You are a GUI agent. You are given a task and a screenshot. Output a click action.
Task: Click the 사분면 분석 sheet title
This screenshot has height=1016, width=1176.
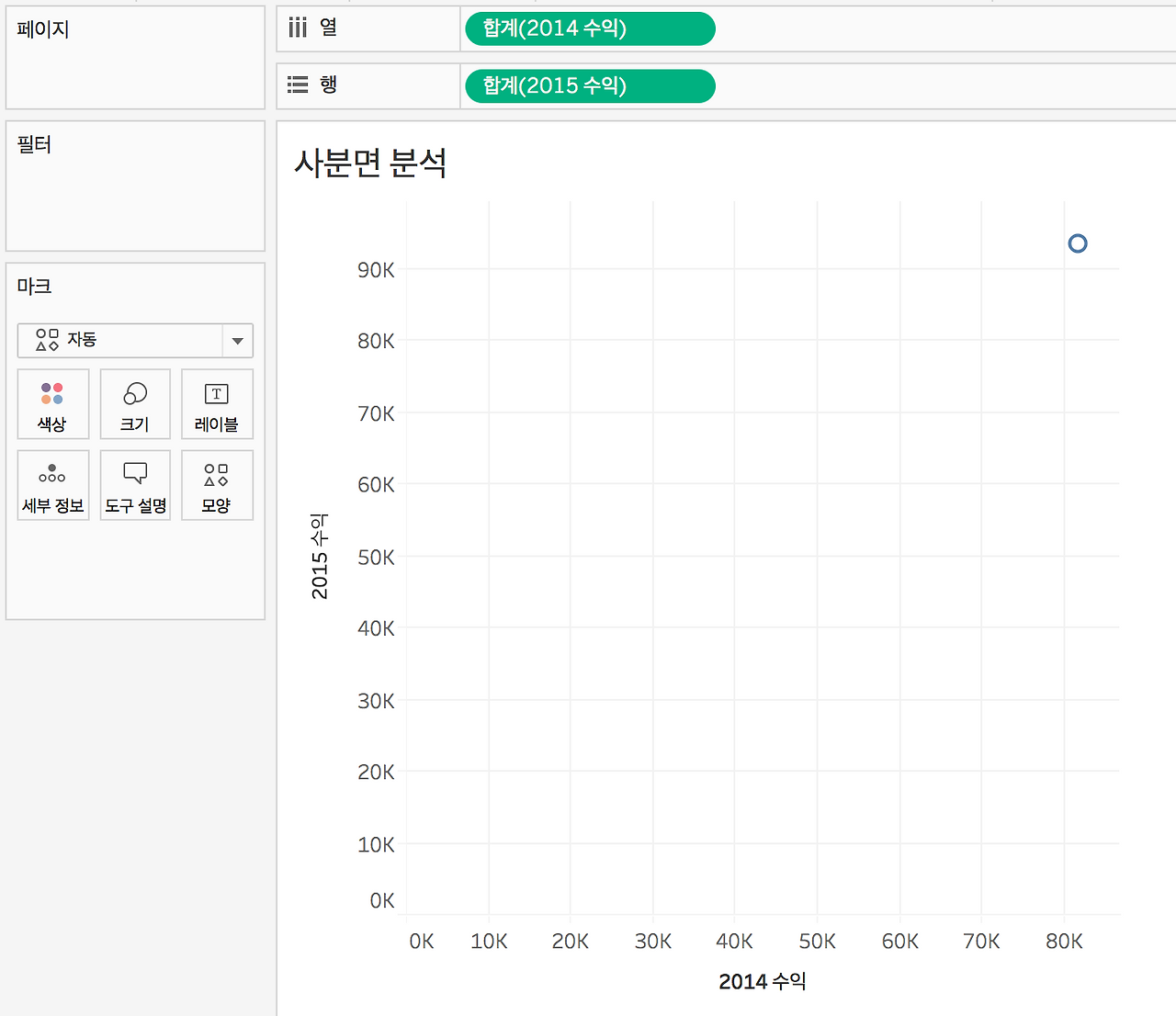370,164
